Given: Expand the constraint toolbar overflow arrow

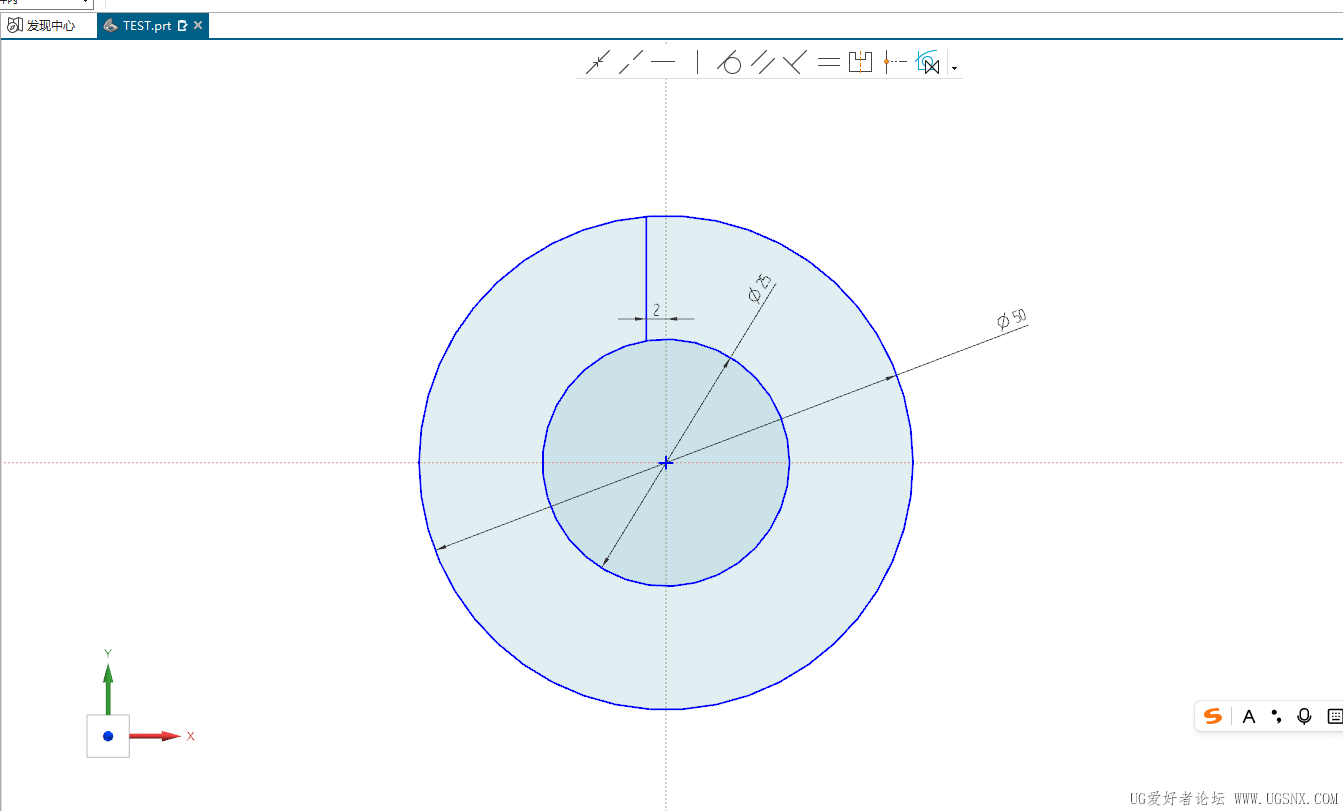Looking at the screenshot, I should click(x=955, y=68).
